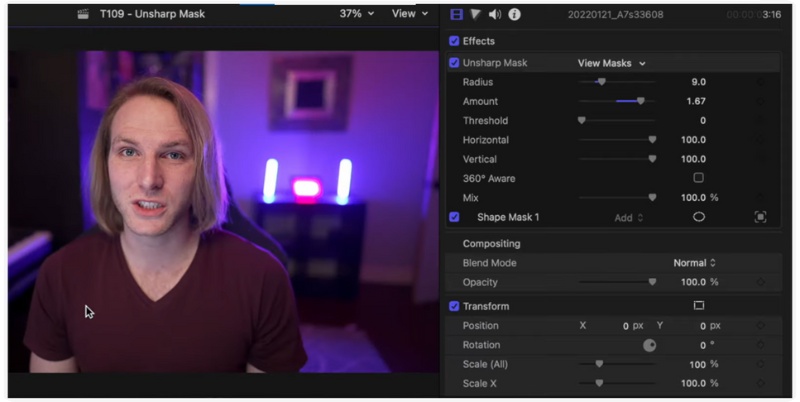Enable the 360° Aware checkbox

click(x=699, y=178)
